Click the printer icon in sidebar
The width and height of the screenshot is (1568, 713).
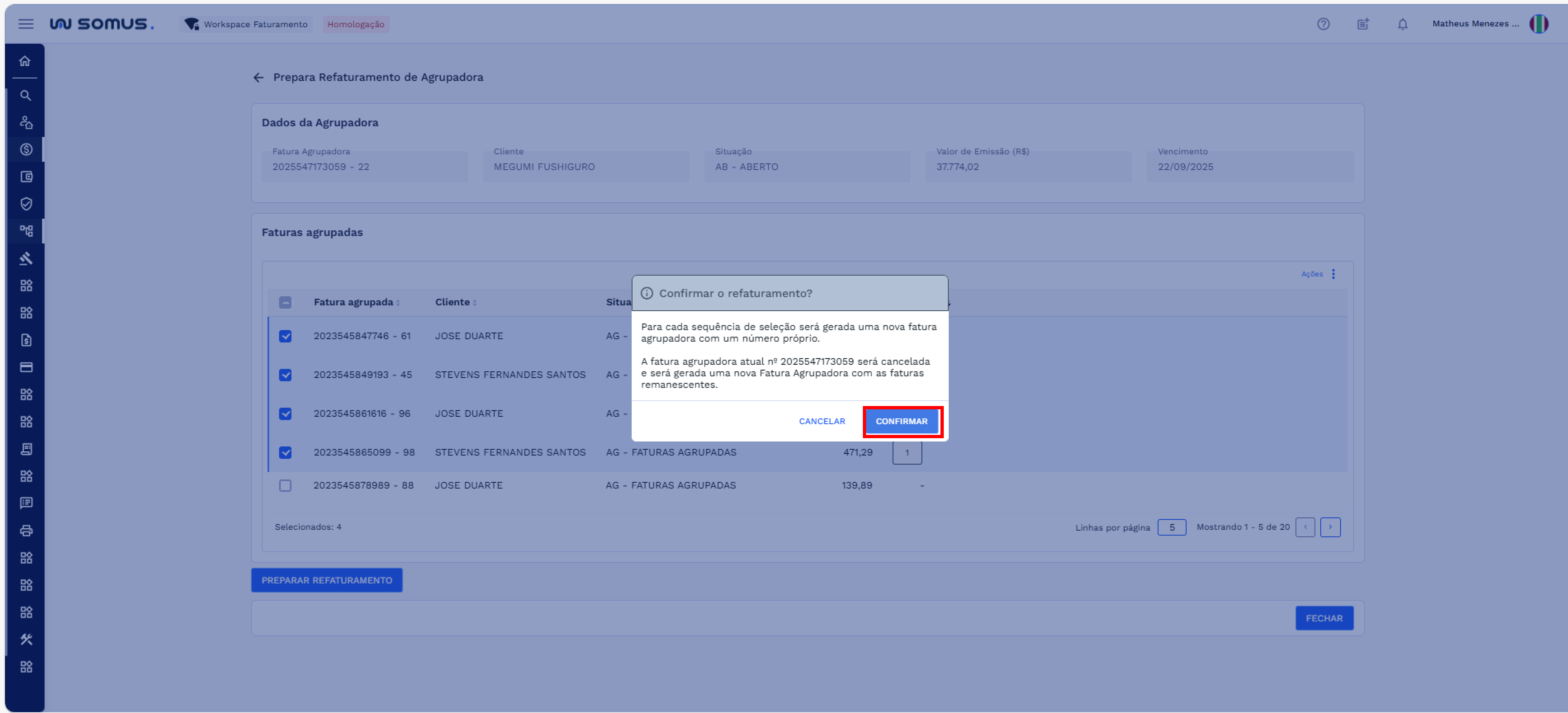(x=26, y=531)
